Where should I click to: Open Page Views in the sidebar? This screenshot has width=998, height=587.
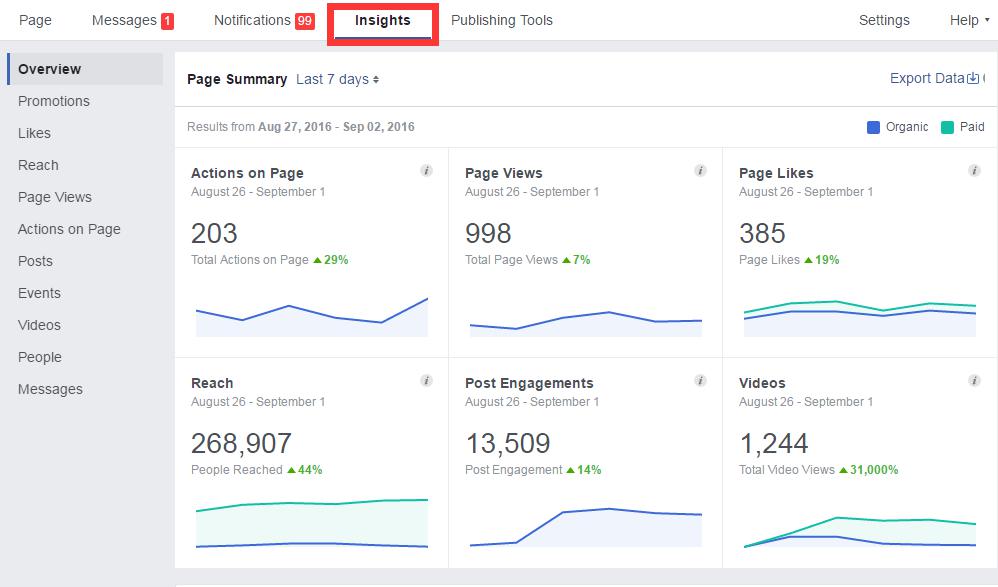(55, 197)
